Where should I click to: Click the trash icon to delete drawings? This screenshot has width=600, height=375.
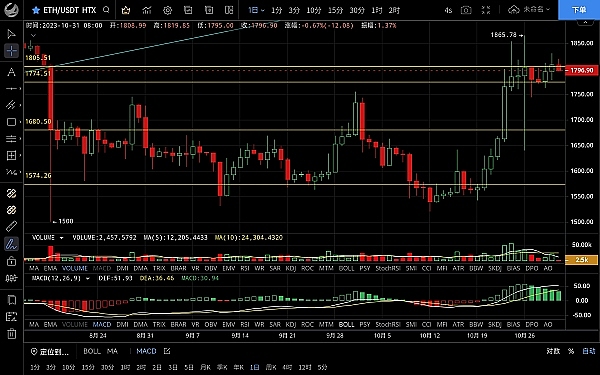11,334
